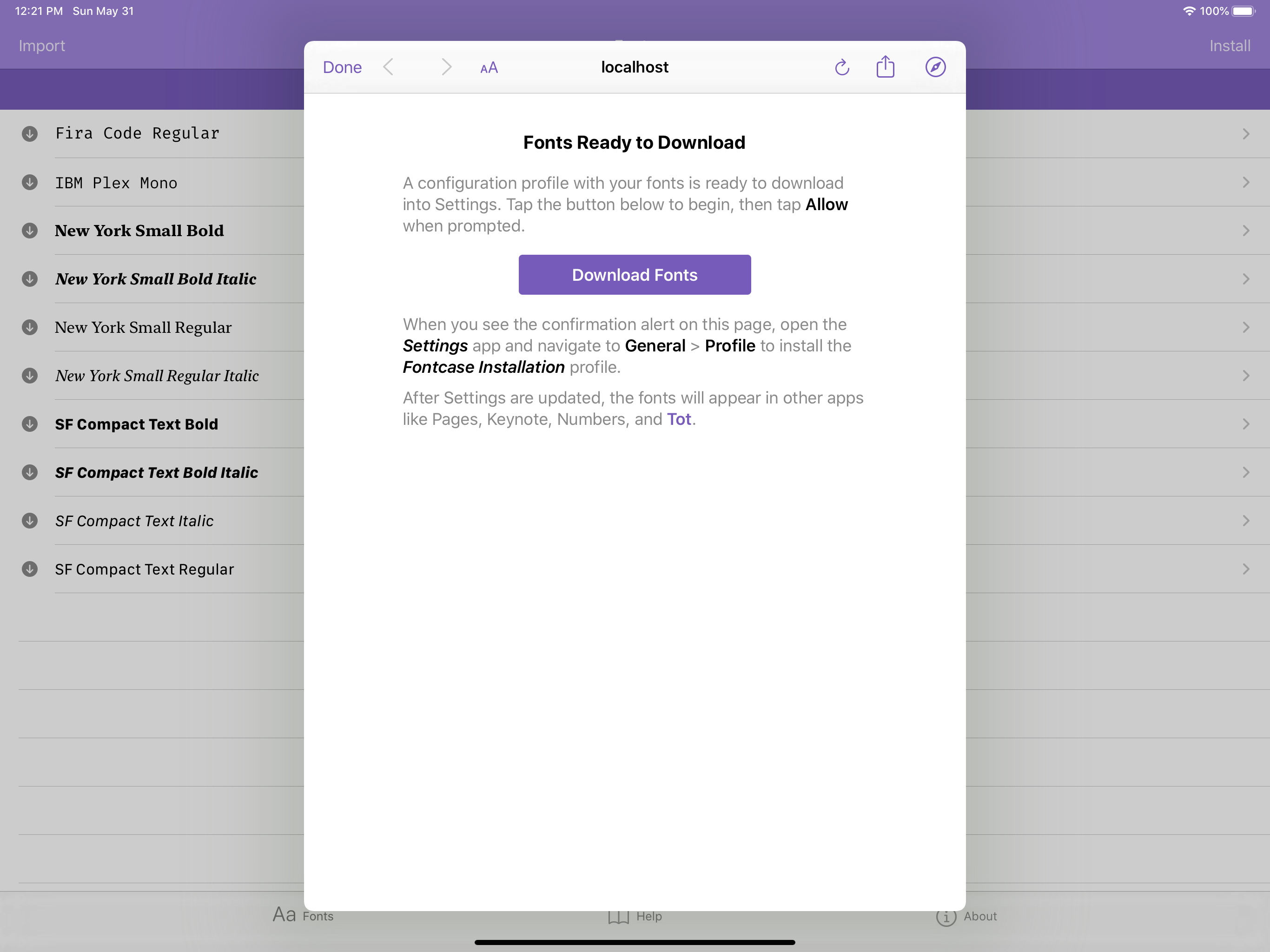Open New York Small Bold details chevron

click(1245, 231)
